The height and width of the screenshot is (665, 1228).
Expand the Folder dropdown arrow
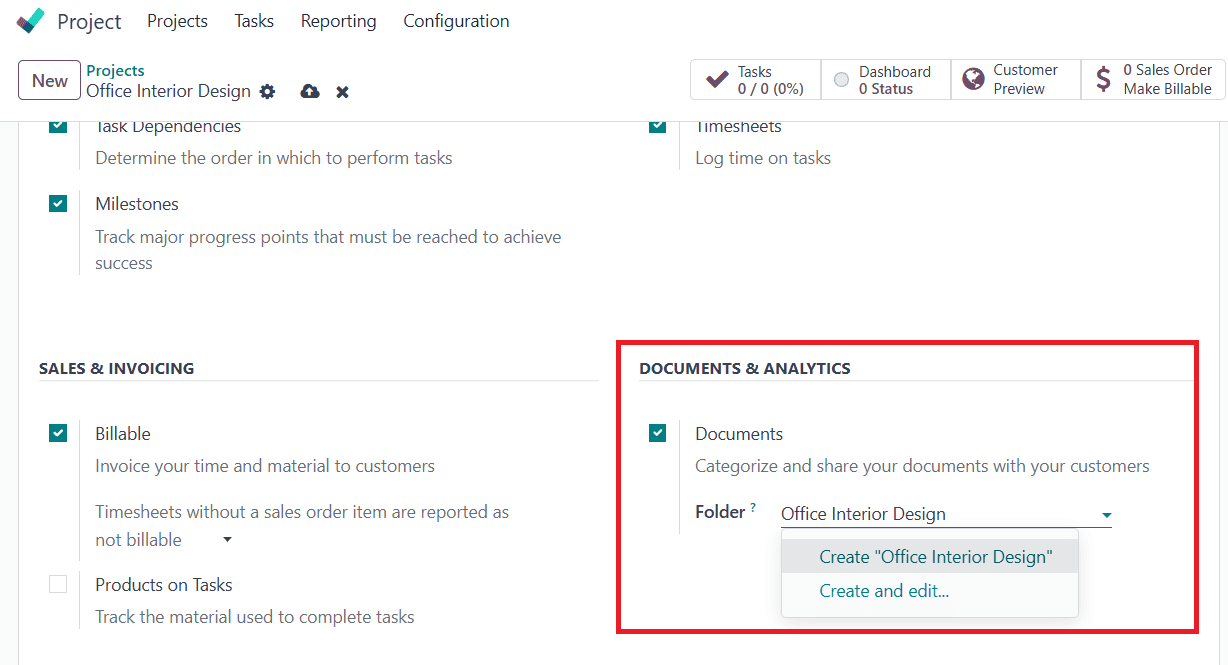pyautogui.click(x=1106, y=515)
